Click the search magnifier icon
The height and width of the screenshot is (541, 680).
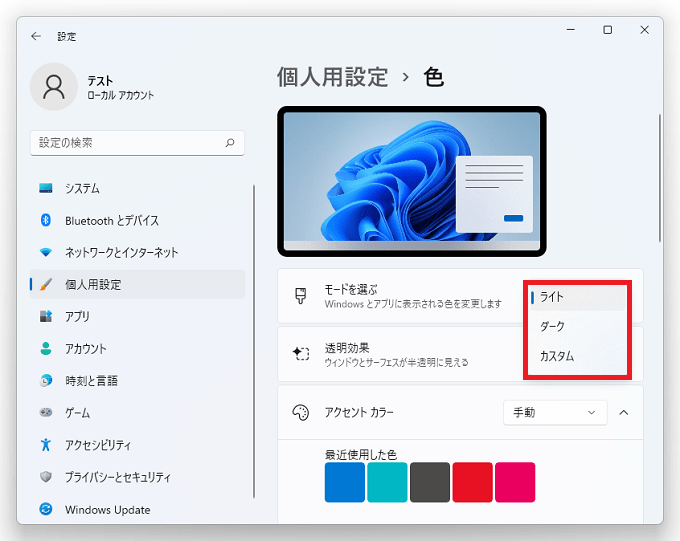pyautogui.click(x=230, y=143)
